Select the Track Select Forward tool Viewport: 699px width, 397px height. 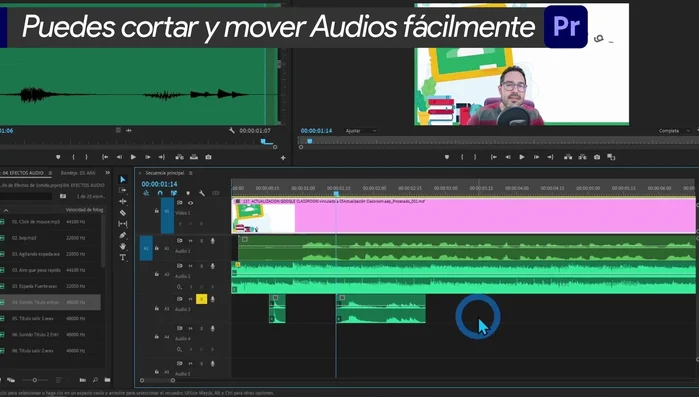click(123, 190)
